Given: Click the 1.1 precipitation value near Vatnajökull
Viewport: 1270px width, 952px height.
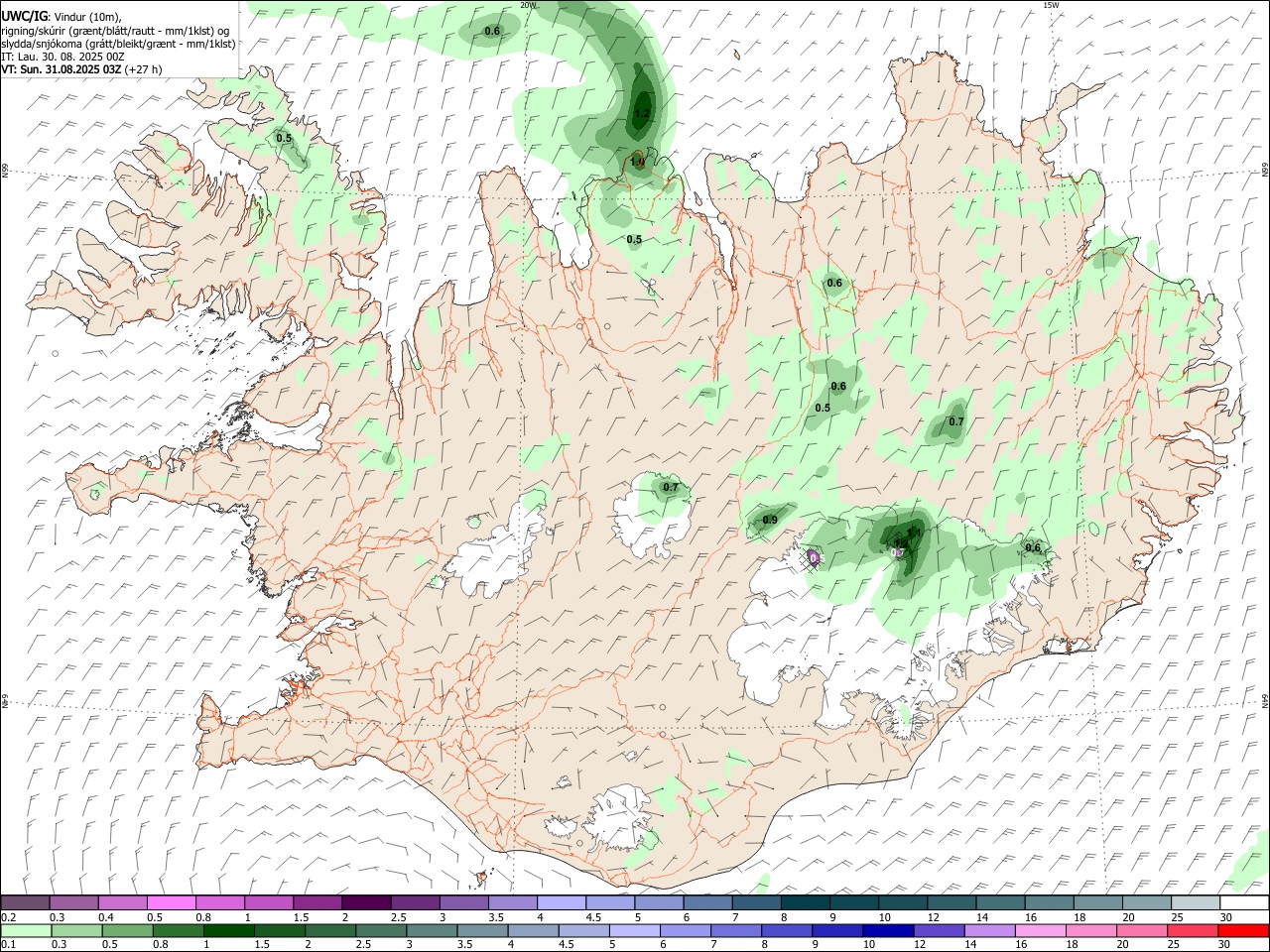Looking at the screenshot, I should [915, 533].
